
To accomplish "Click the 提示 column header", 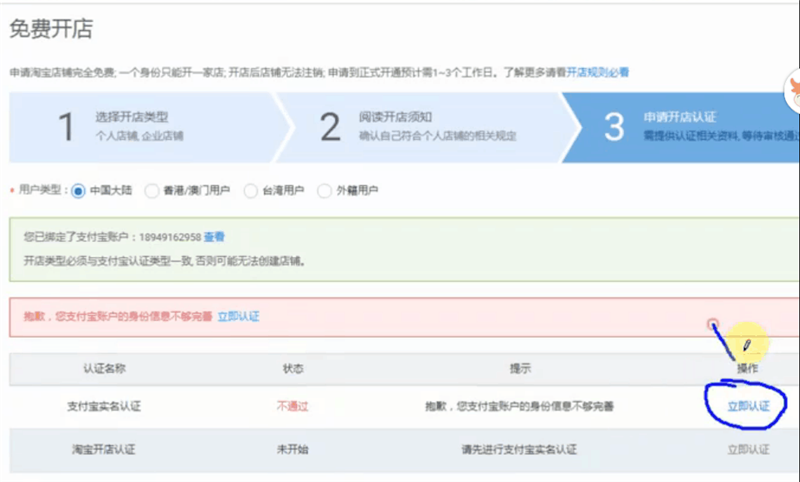I will [520, 368].
